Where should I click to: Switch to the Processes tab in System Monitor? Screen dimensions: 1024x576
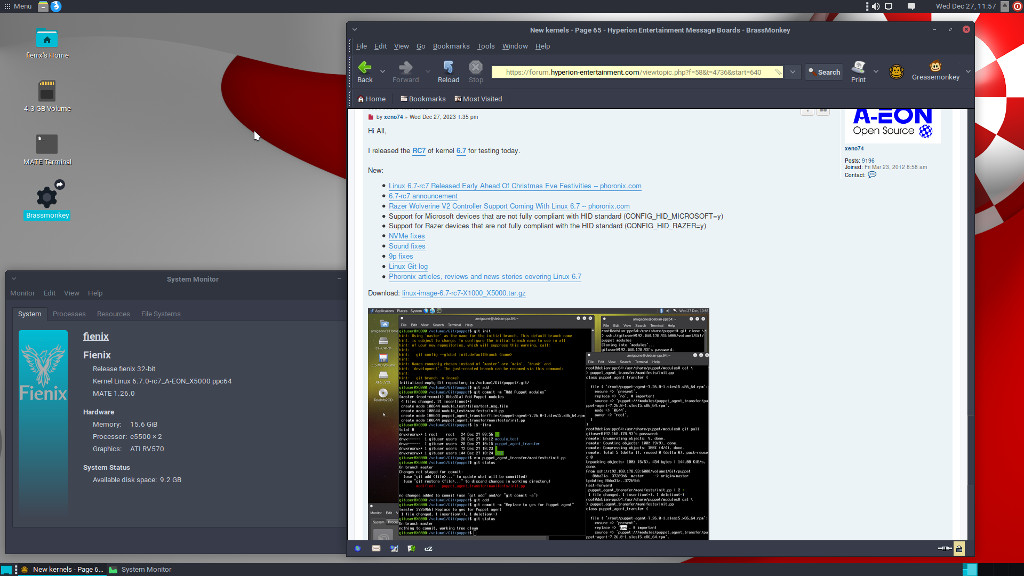click(x=69, y=314)
